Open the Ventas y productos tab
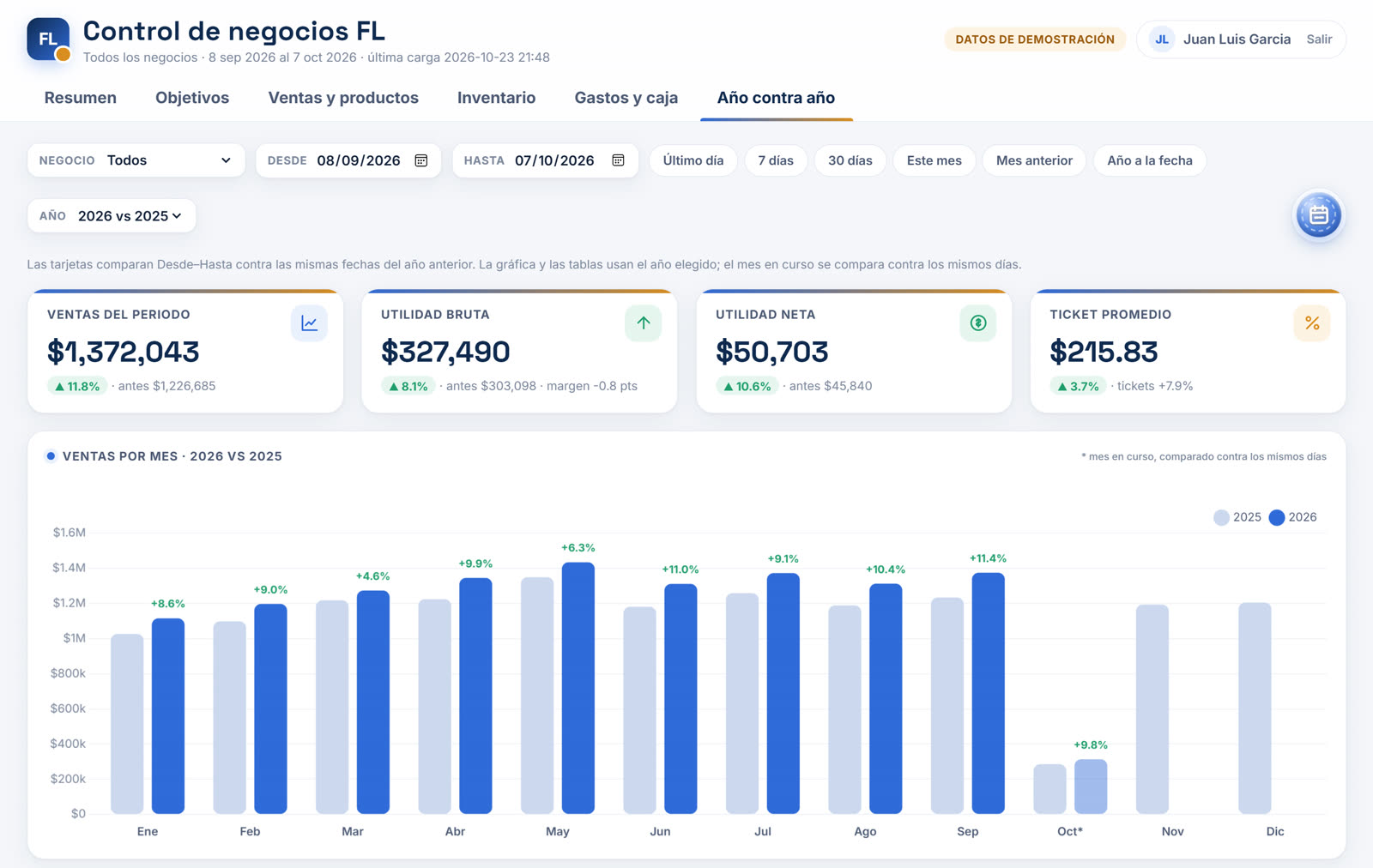1373x868 pixels. tap(343, 98)
